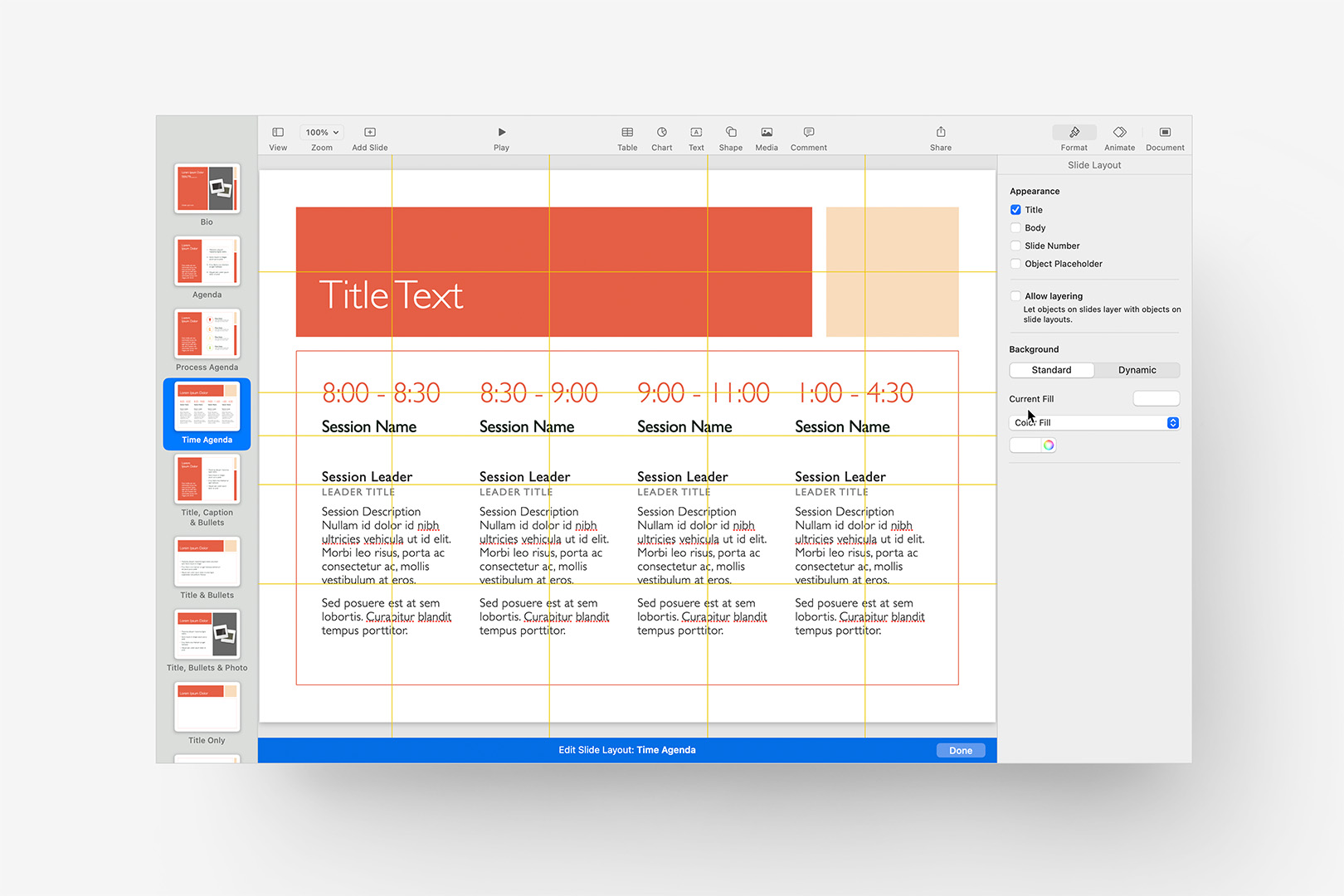Insert a Text box
Viewport: 1344px width, 896px height.
click(x=696, y=137)
